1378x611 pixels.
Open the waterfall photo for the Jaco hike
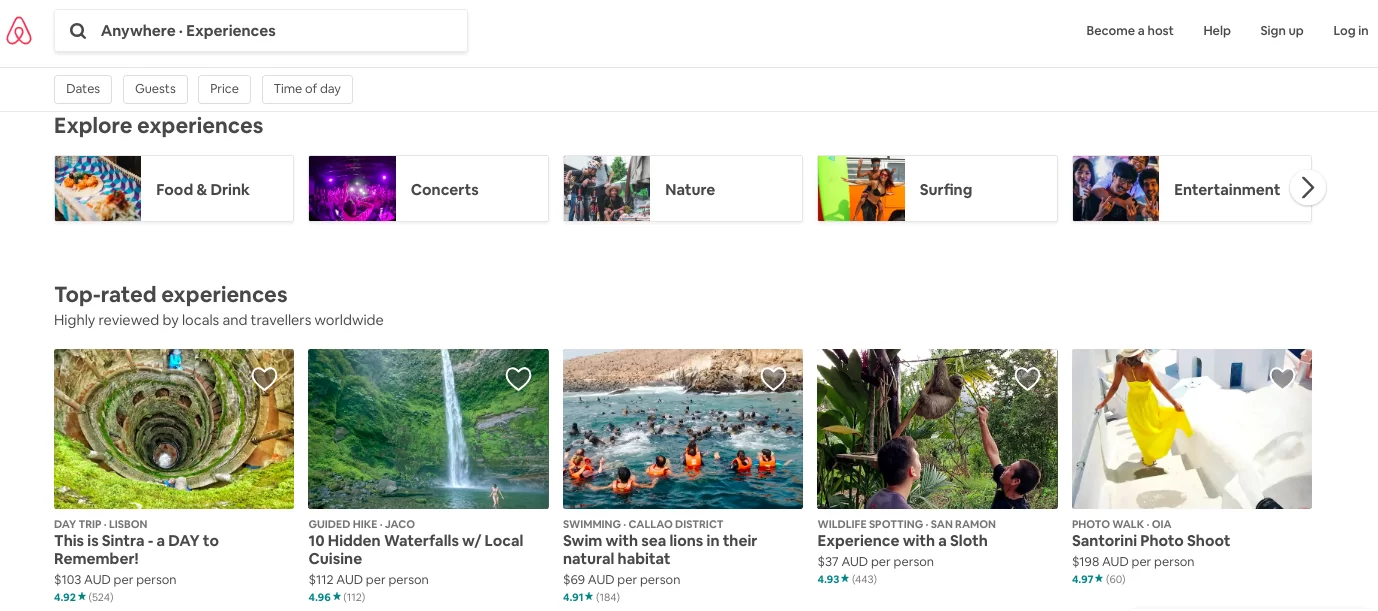pos(428,429)
